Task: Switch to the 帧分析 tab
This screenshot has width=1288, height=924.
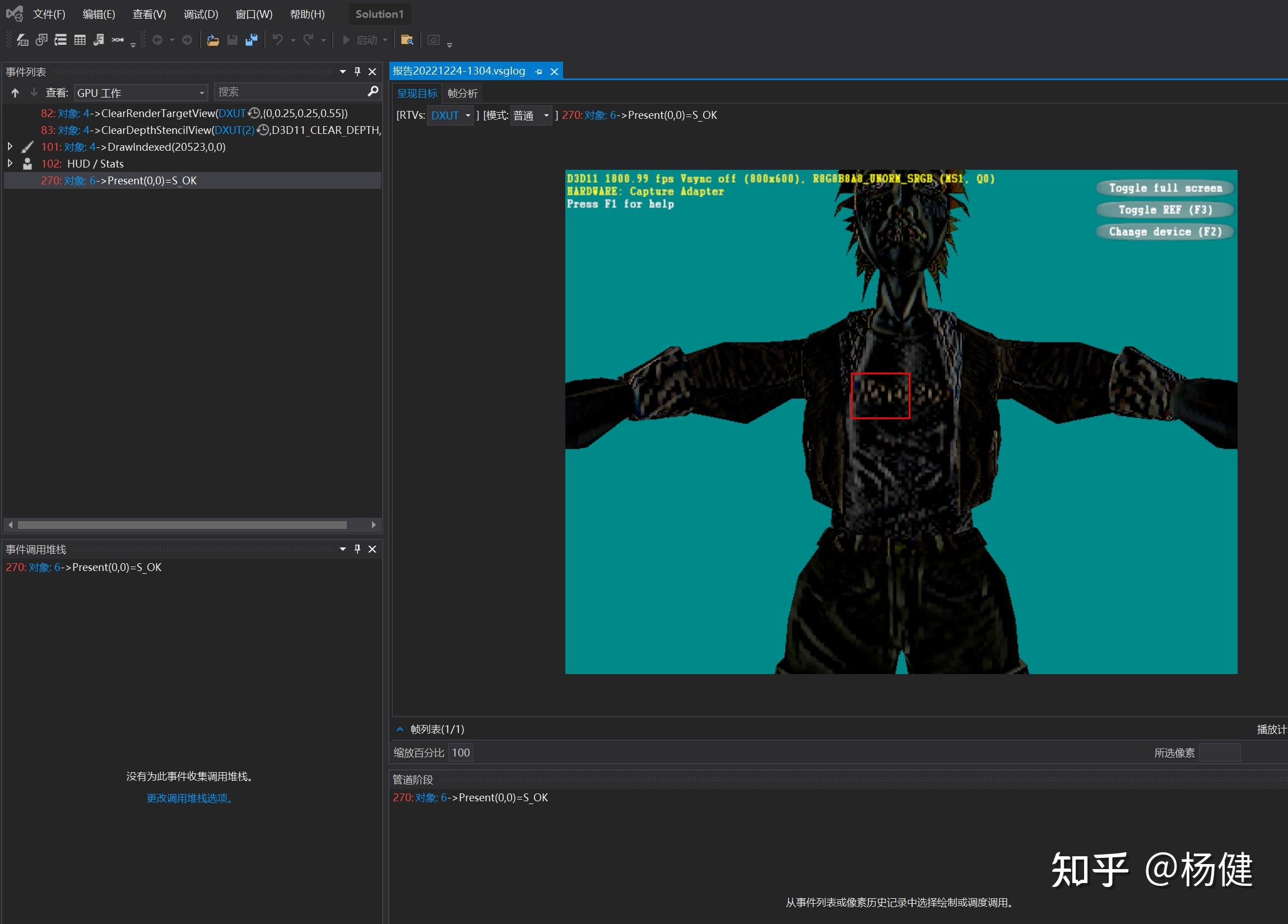Action: [x=462, y=93]
